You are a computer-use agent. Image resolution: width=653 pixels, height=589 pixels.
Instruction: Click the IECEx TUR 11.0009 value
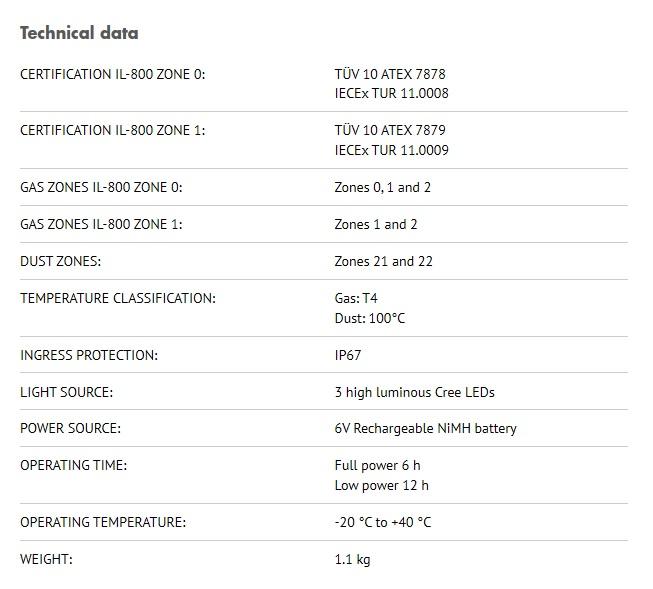click(x=391, y=151)
